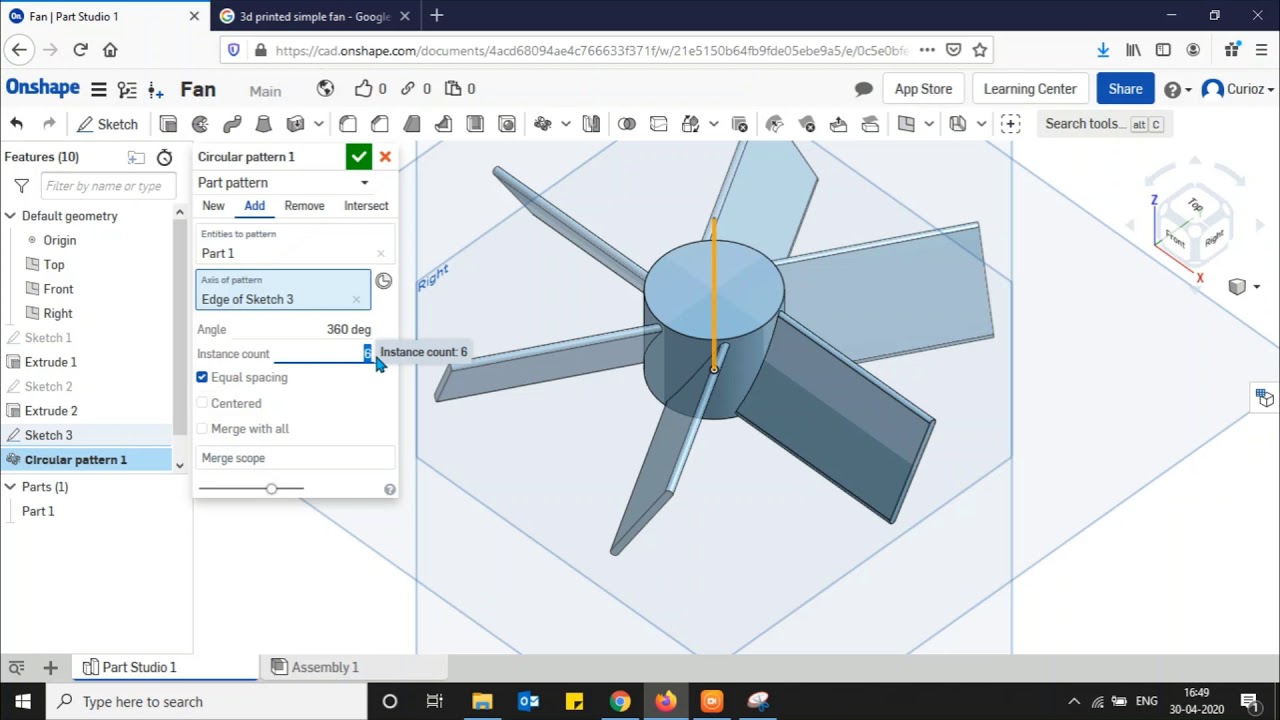The image size is (1280, 720).
Task: Select the Mirror tool icon
Action: click(x=591, y=124)
